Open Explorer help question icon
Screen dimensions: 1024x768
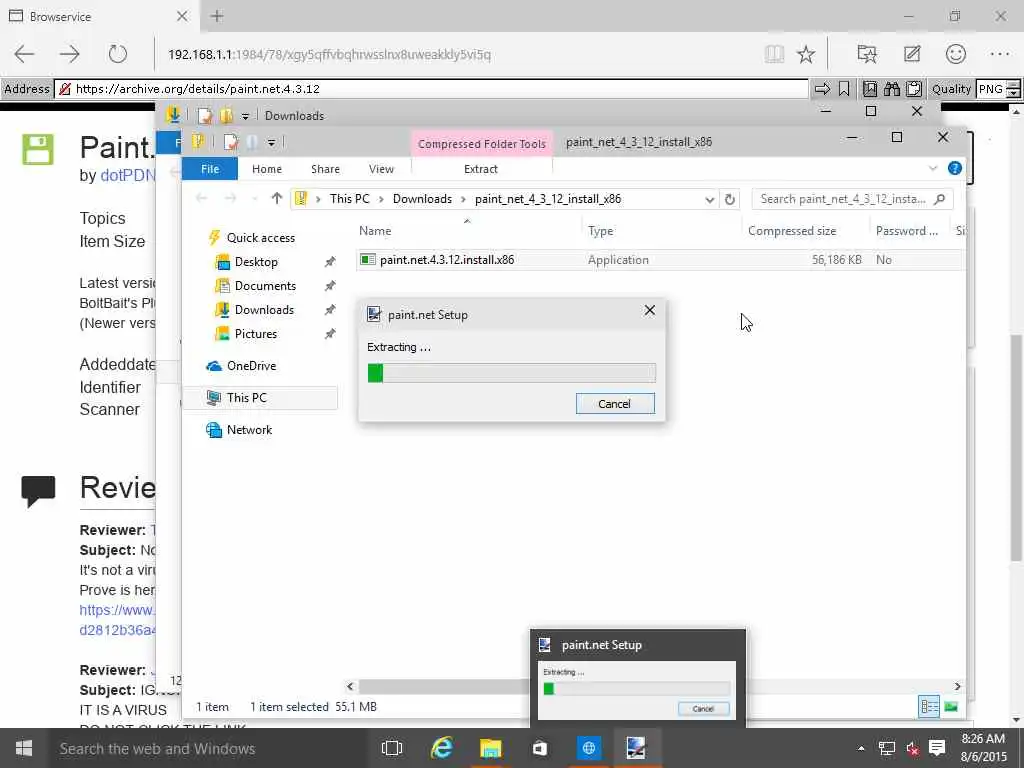tap(954, 168)
